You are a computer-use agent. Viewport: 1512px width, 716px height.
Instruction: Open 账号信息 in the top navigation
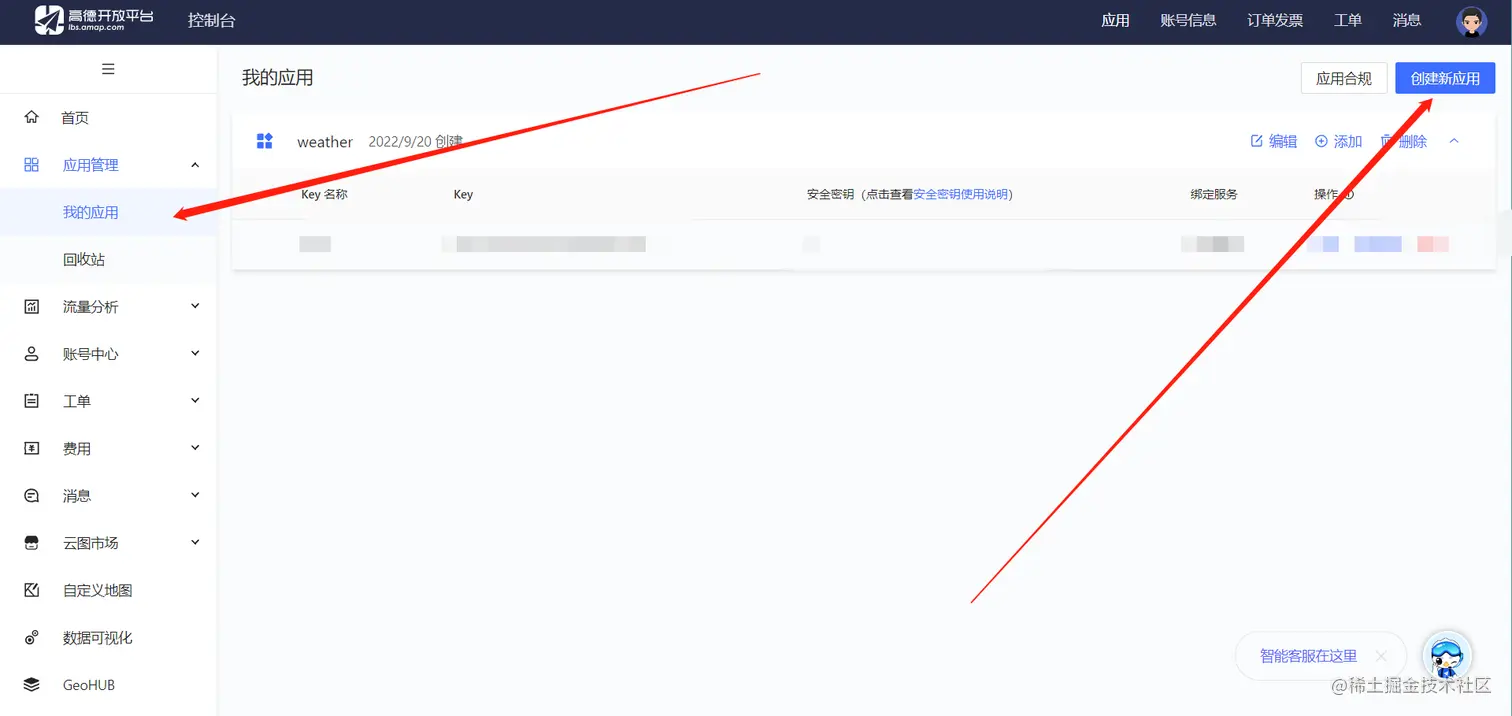[x=1188, y=20]
